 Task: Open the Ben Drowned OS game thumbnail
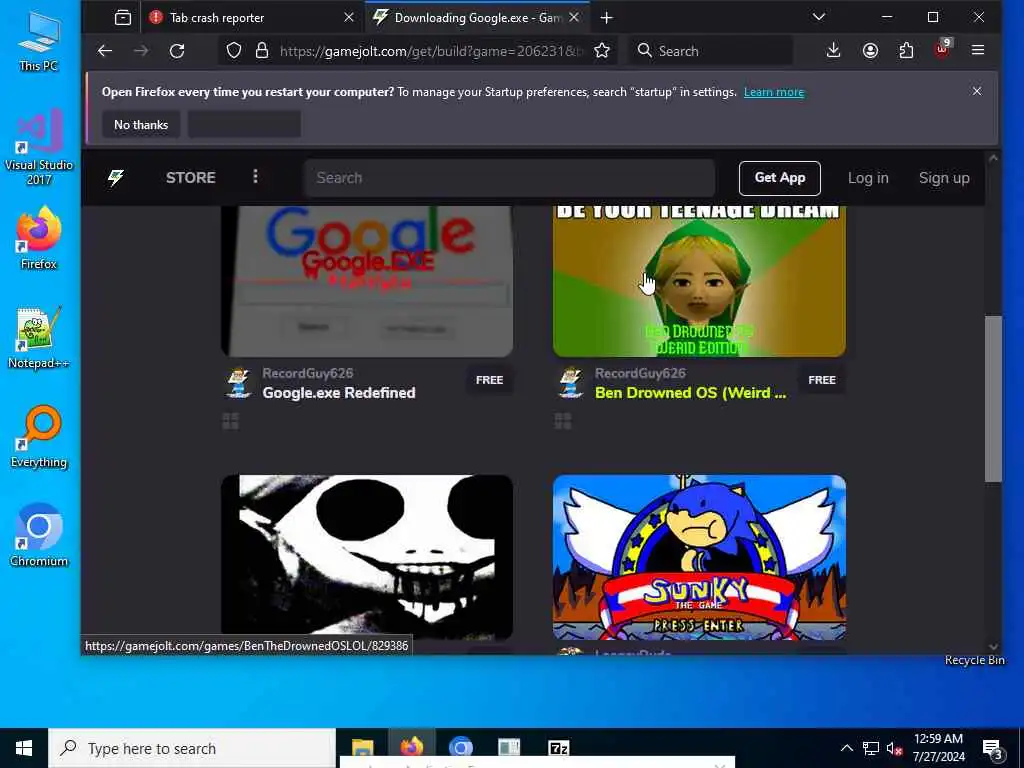pos(699,281)
